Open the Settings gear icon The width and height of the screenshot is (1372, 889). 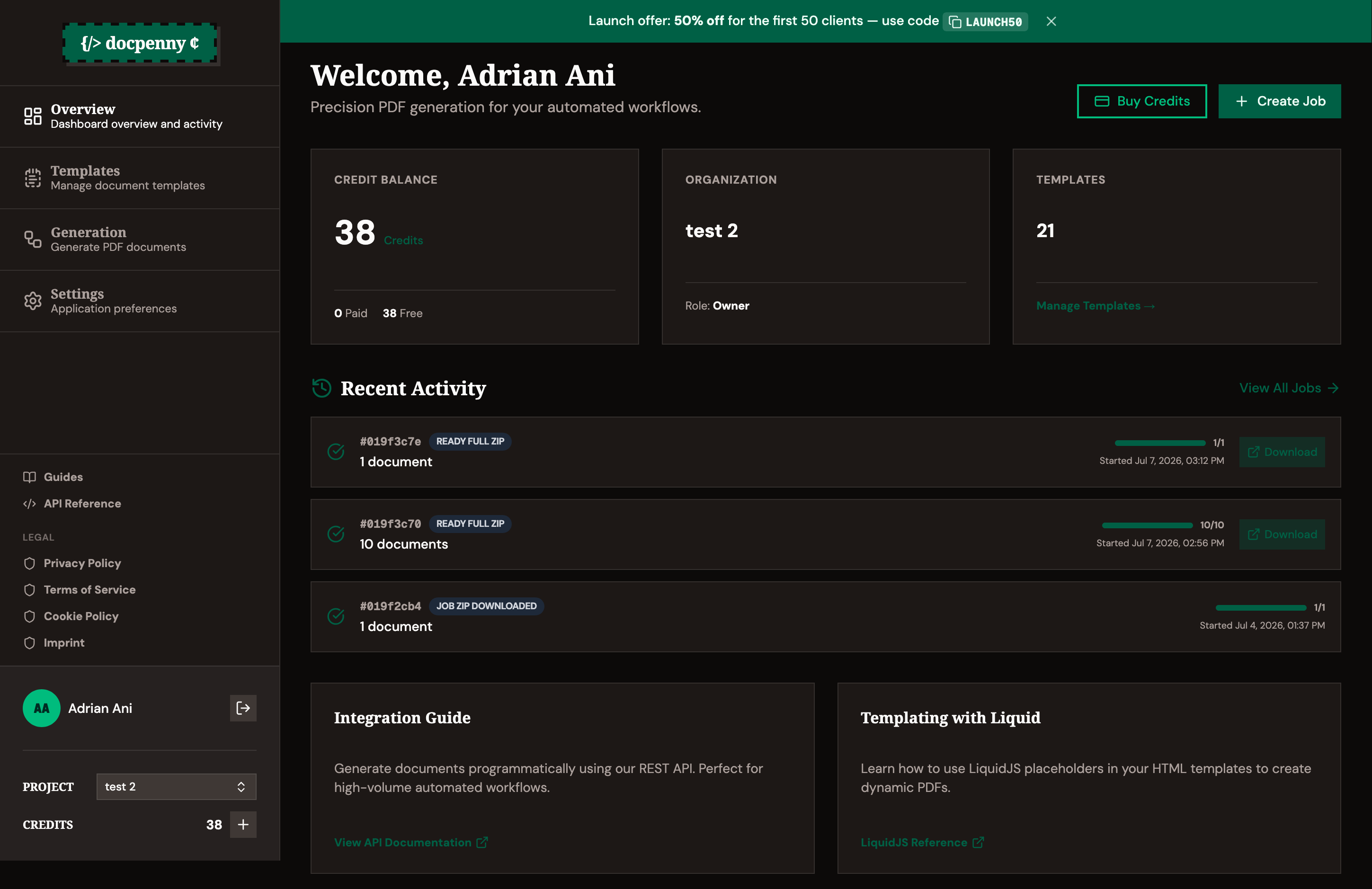tap(33, 301)
